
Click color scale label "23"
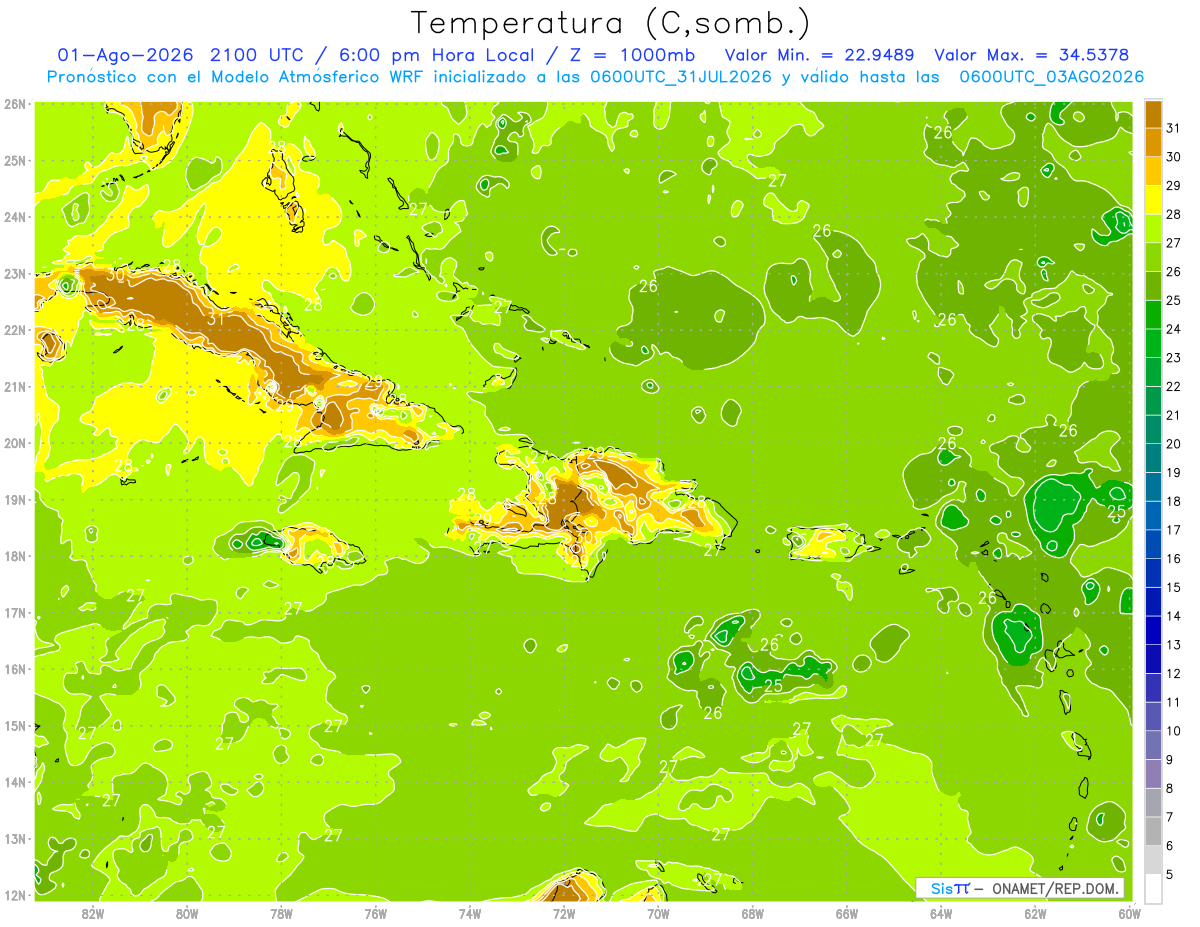click(1174, 357)
